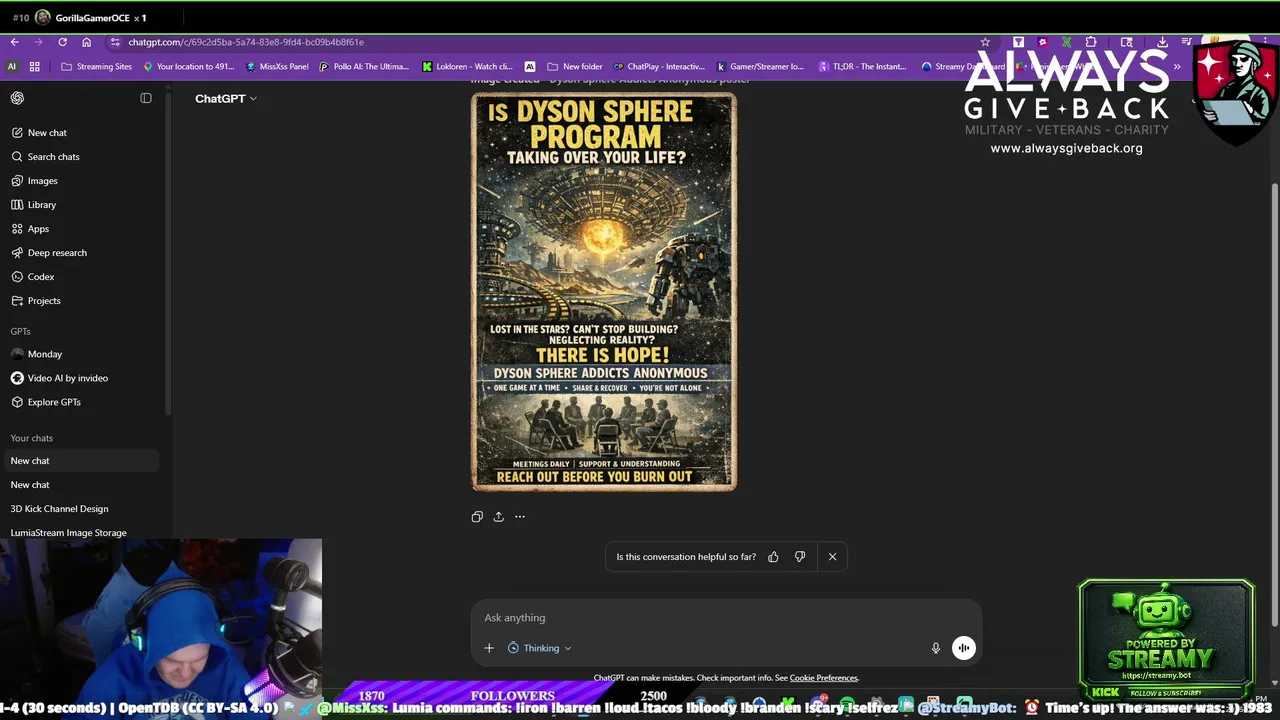Open the Pollo AI bookmark
Viewport: 1280px width, 720px height.
tap(364, 67)
